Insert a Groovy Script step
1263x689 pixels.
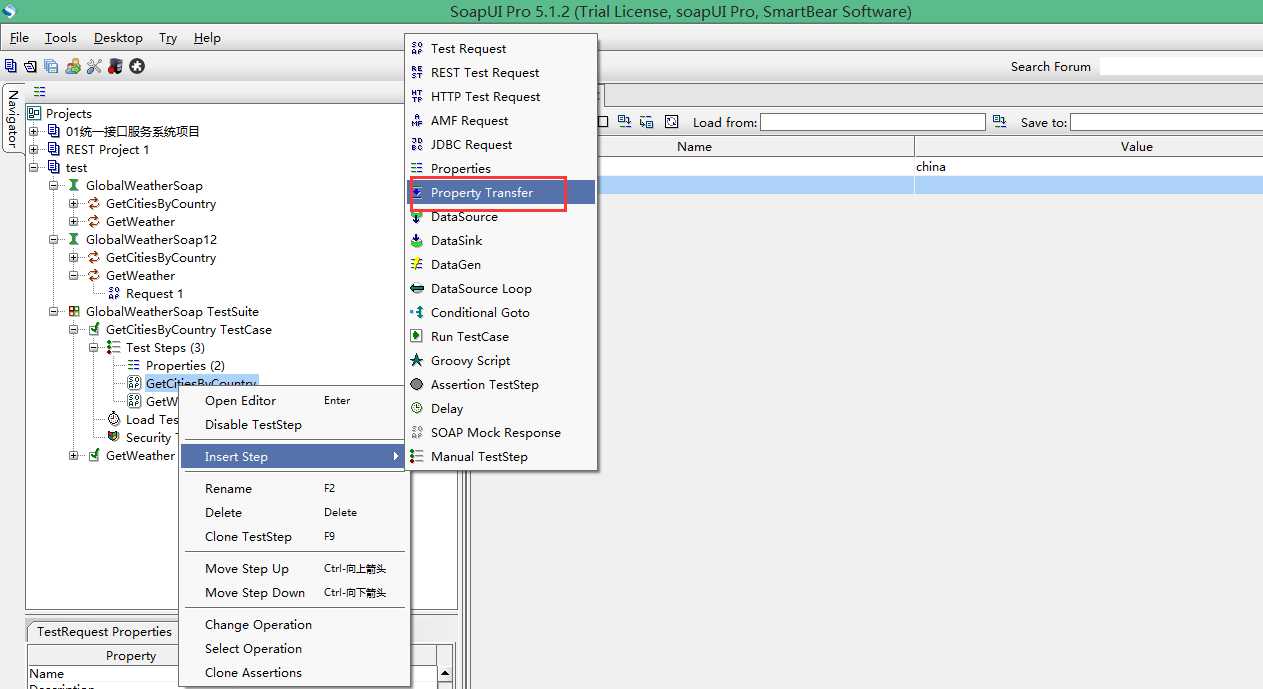(501, 360)
